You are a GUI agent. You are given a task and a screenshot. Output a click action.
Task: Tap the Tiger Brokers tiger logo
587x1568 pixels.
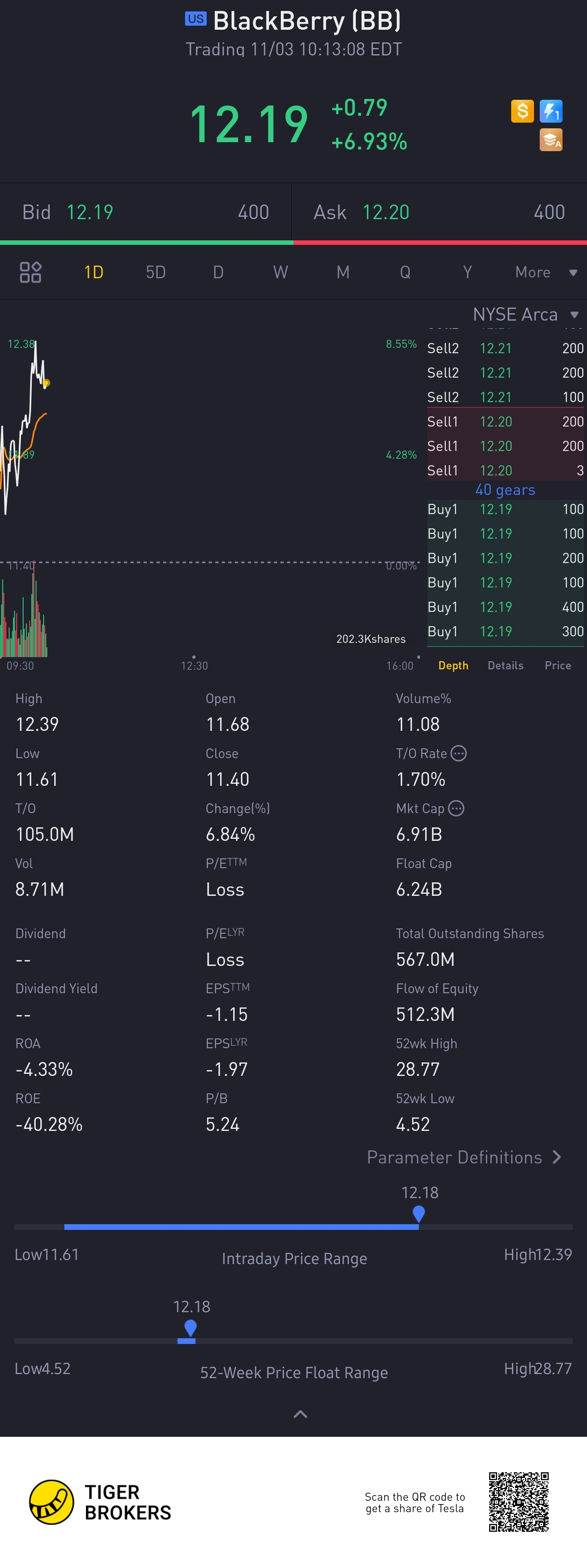(x=52, y=1502)
